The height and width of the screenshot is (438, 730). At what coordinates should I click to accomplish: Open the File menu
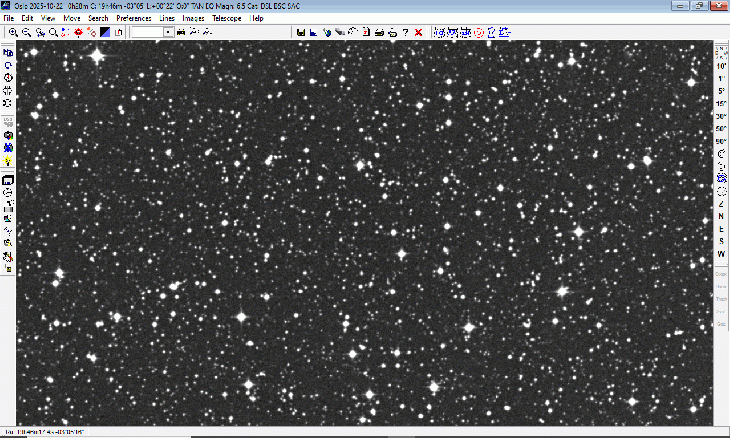[10, 18]
